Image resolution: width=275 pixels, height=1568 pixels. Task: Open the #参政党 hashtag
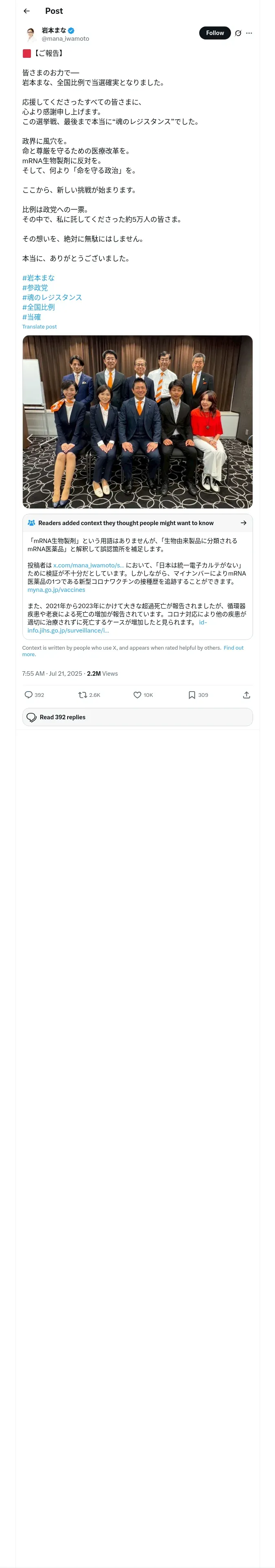(x=35, y=288)
